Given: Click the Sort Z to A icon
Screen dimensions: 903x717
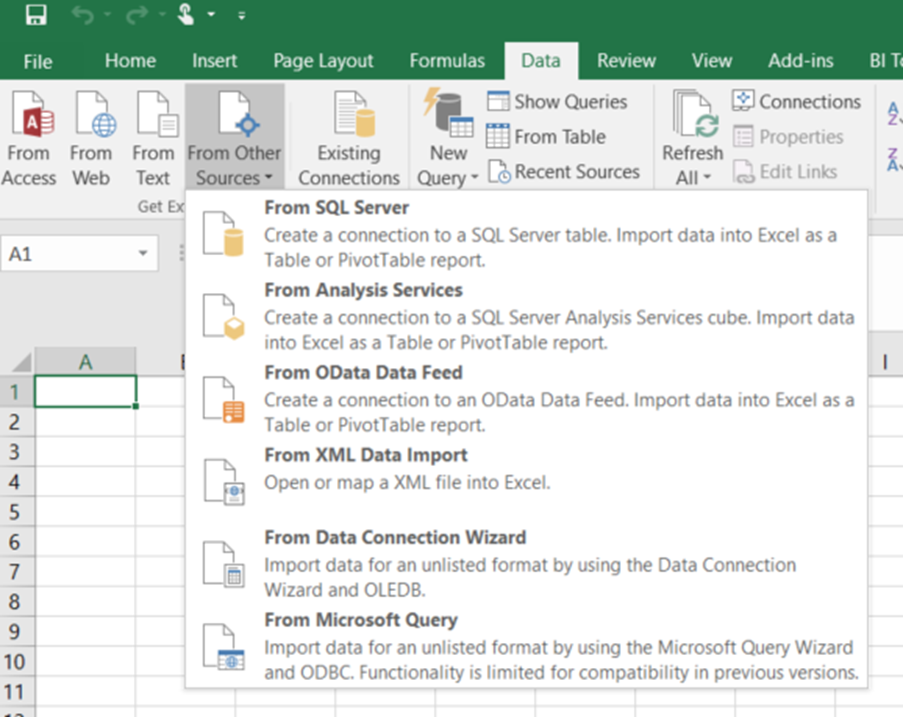Looking at the screenshot, I should click(x=894, y=160).
